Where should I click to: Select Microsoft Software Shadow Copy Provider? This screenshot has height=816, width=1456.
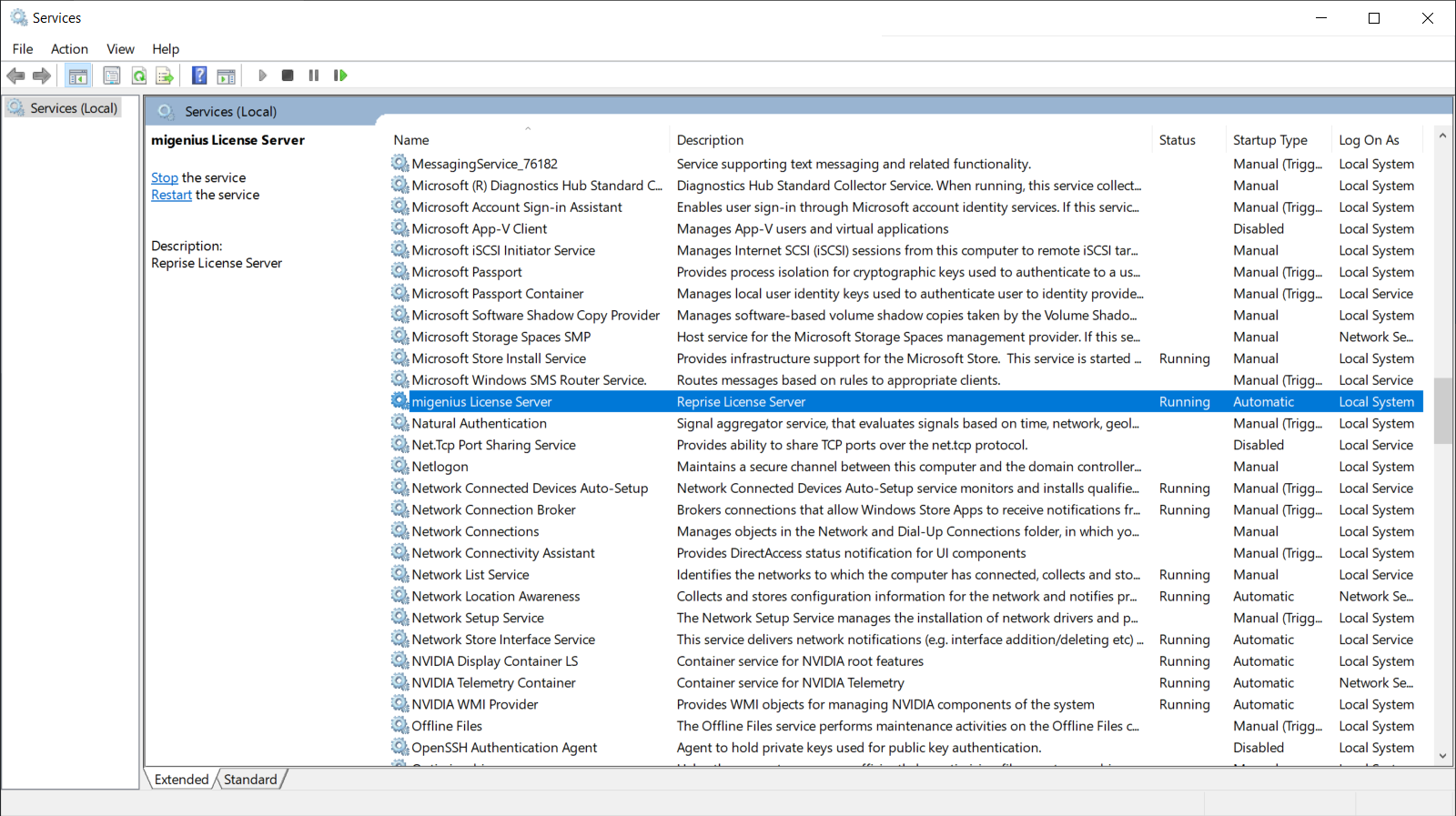tap(536, 316)
